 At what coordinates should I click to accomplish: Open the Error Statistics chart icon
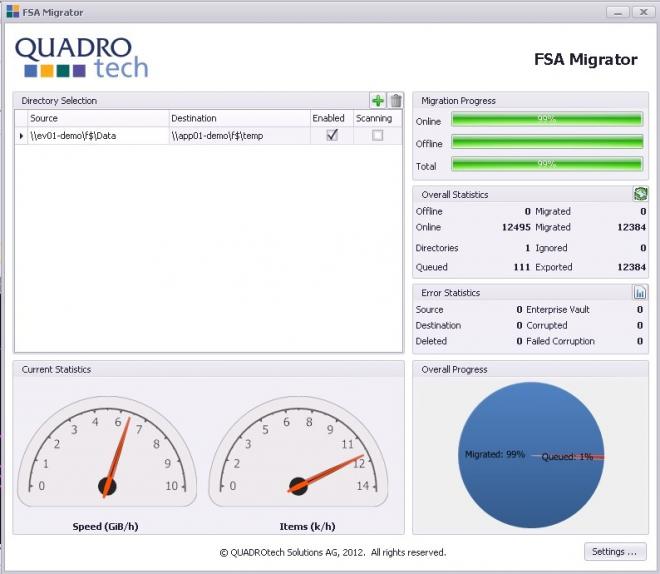[640, 292]
